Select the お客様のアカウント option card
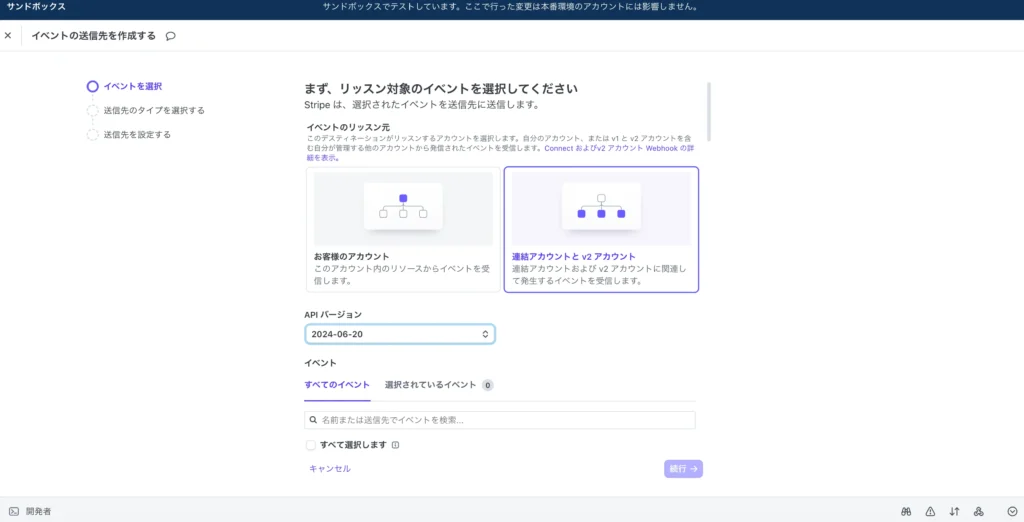 pyautogui.click(x=402, y=229)
